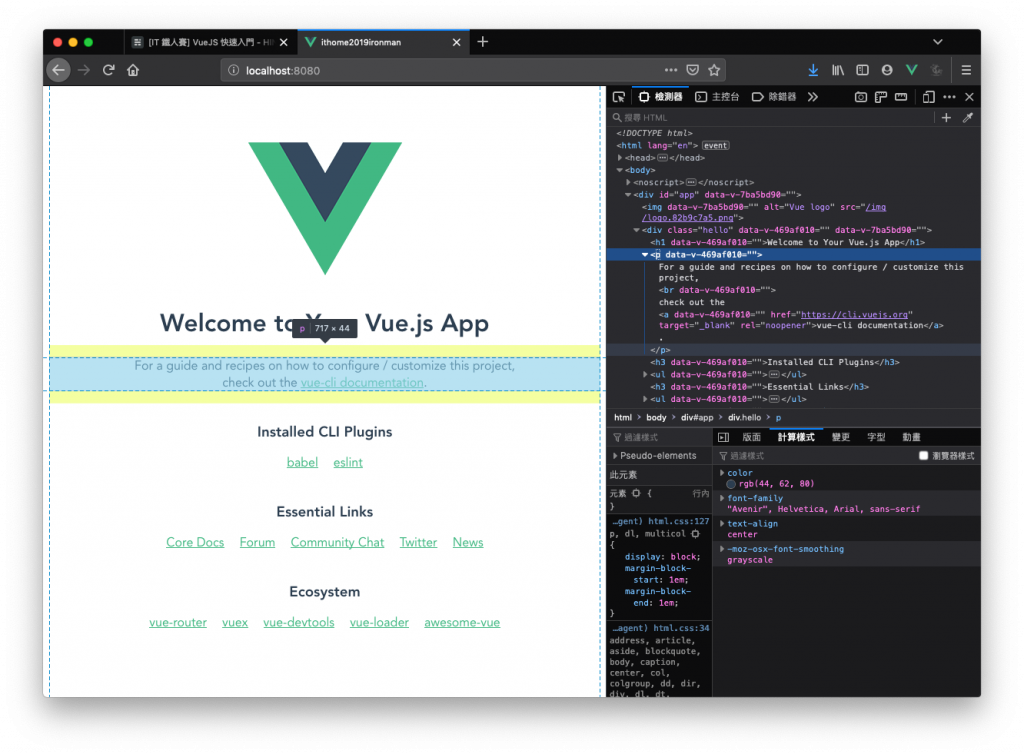Click the plus icon to create new node
This screenshot has height=754, width=1024.
946,118
